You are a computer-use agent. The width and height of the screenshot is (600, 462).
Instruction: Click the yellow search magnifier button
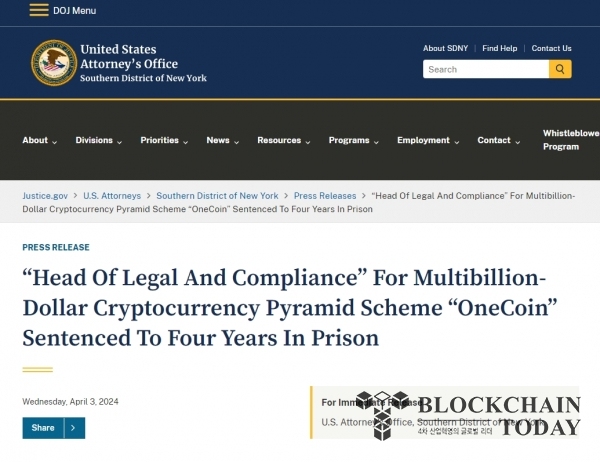[x=560, y=69]
